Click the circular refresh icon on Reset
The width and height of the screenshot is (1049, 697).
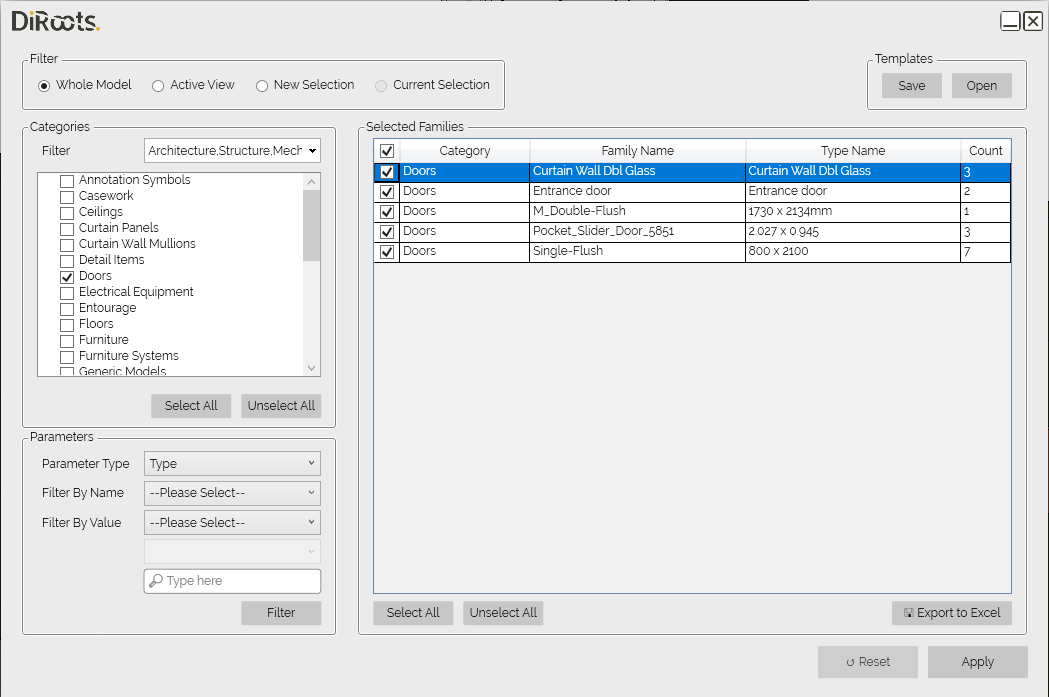tap(849, 661)
